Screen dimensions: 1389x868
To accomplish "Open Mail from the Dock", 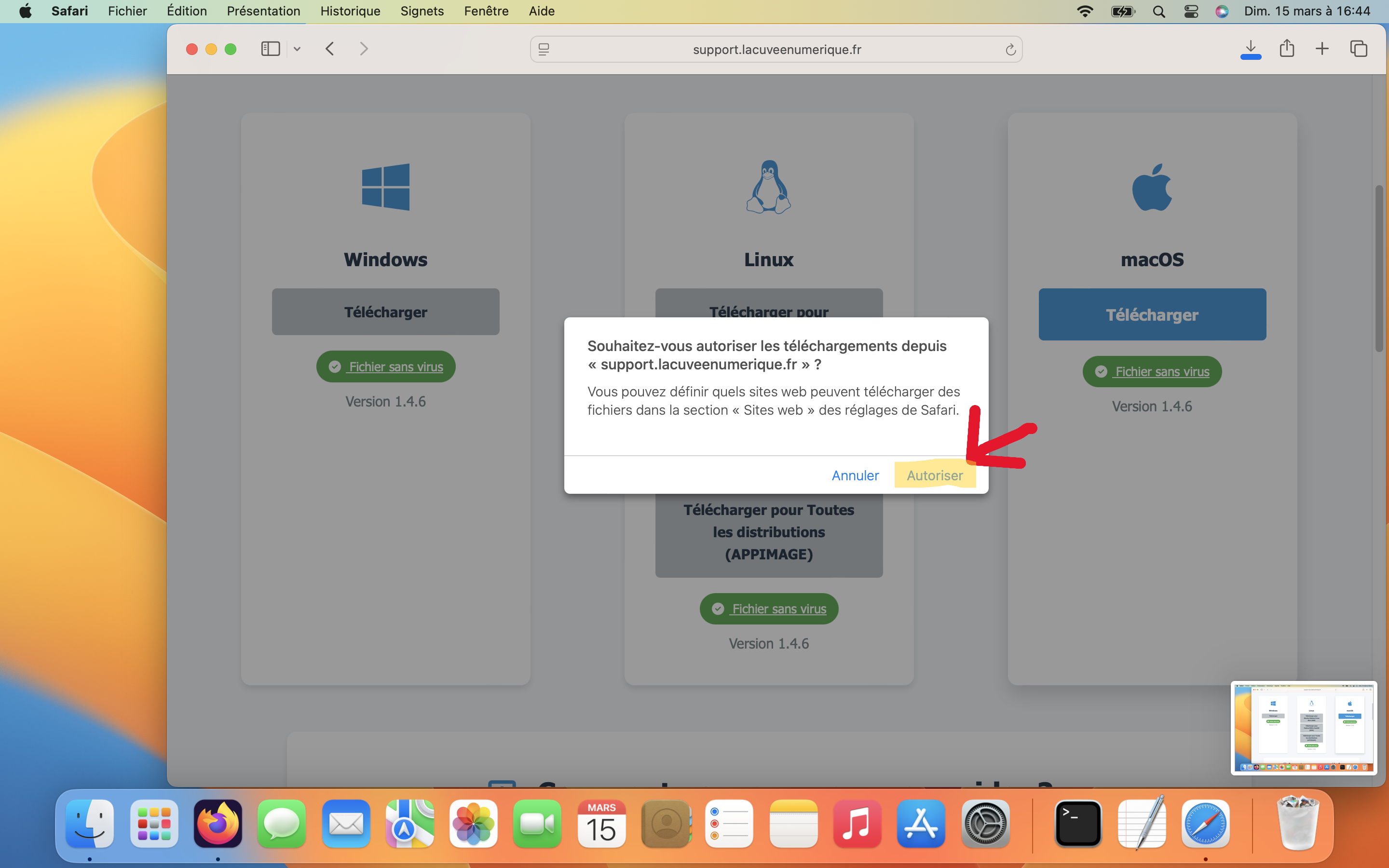I will 345,824.
